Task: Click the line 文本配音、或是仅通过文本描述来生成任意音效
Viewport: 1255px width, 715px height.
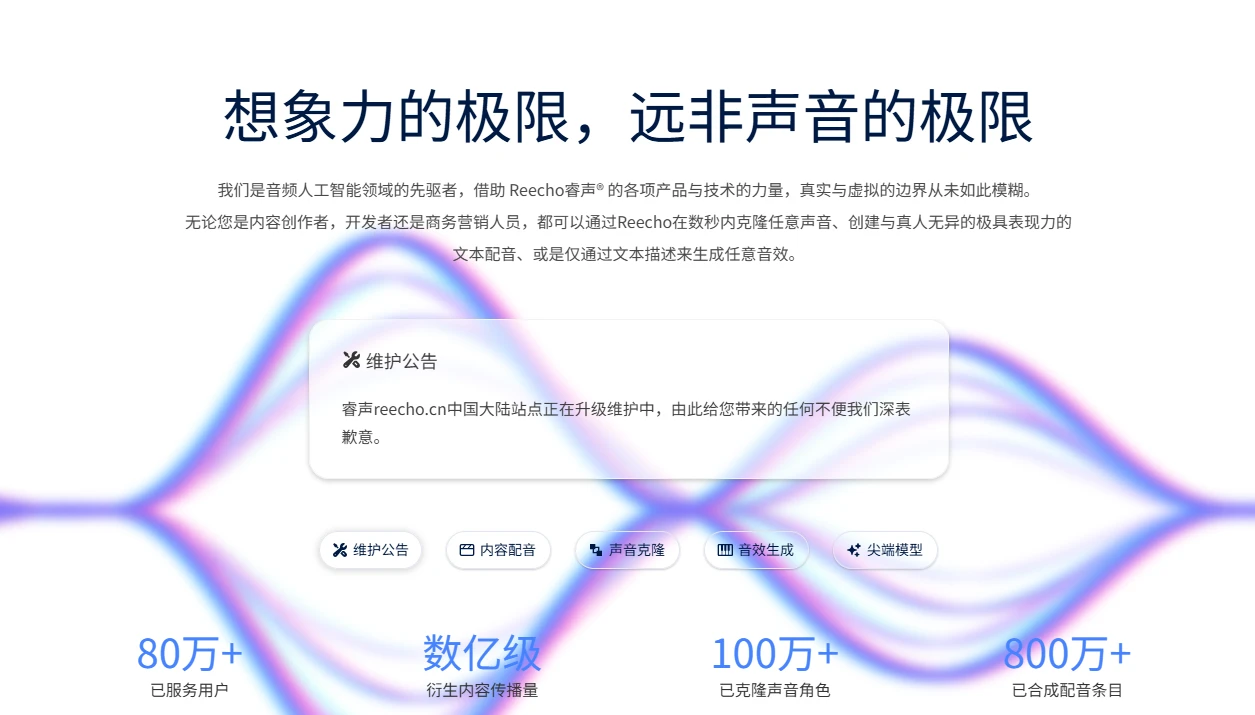Action: 627,254
